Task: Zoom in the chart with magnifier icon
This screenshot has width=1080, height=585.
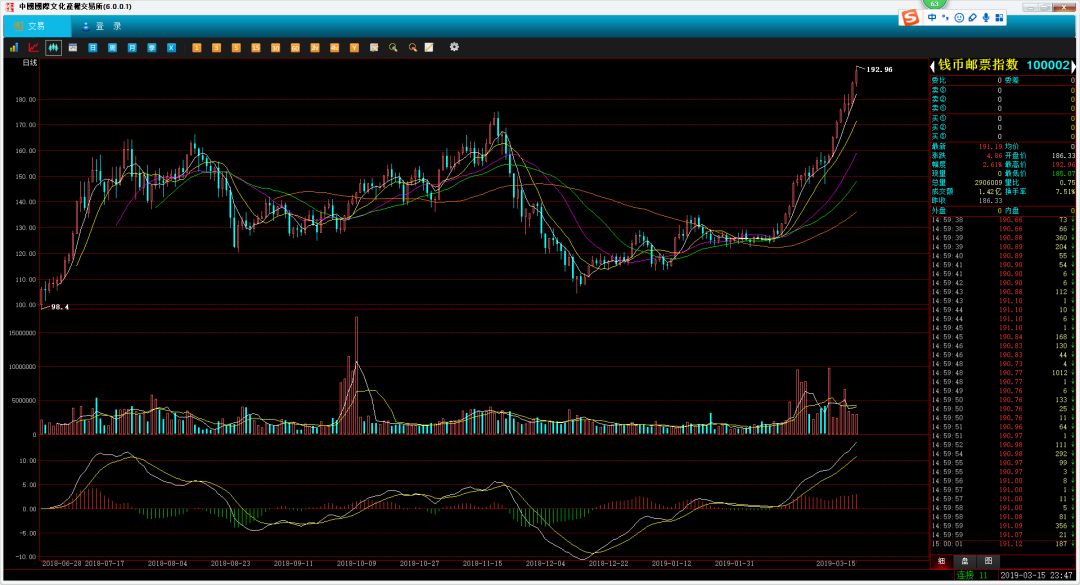Action: 393,48
